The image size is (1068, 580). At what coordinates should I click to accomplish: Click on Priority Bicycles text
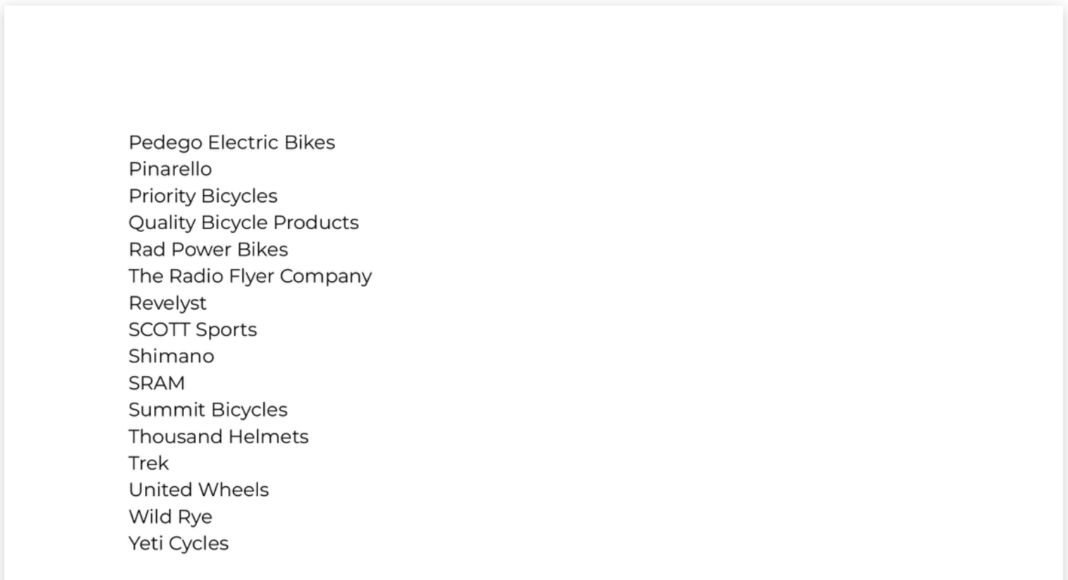(202, 196)
